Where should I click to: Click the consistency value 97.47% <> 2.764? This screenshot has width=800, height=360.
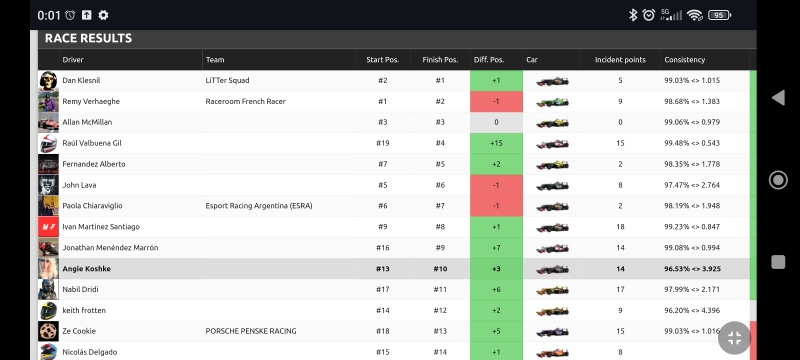click(692, 185)
